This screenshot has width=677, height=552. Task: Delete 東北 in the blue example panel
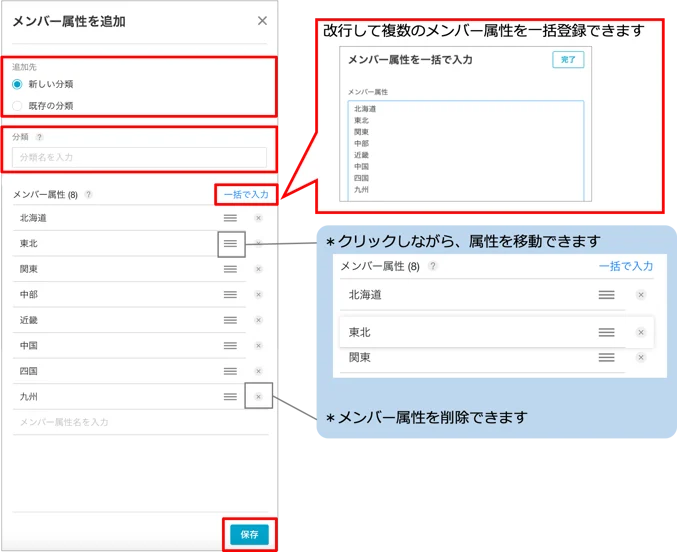click(641, 332)
